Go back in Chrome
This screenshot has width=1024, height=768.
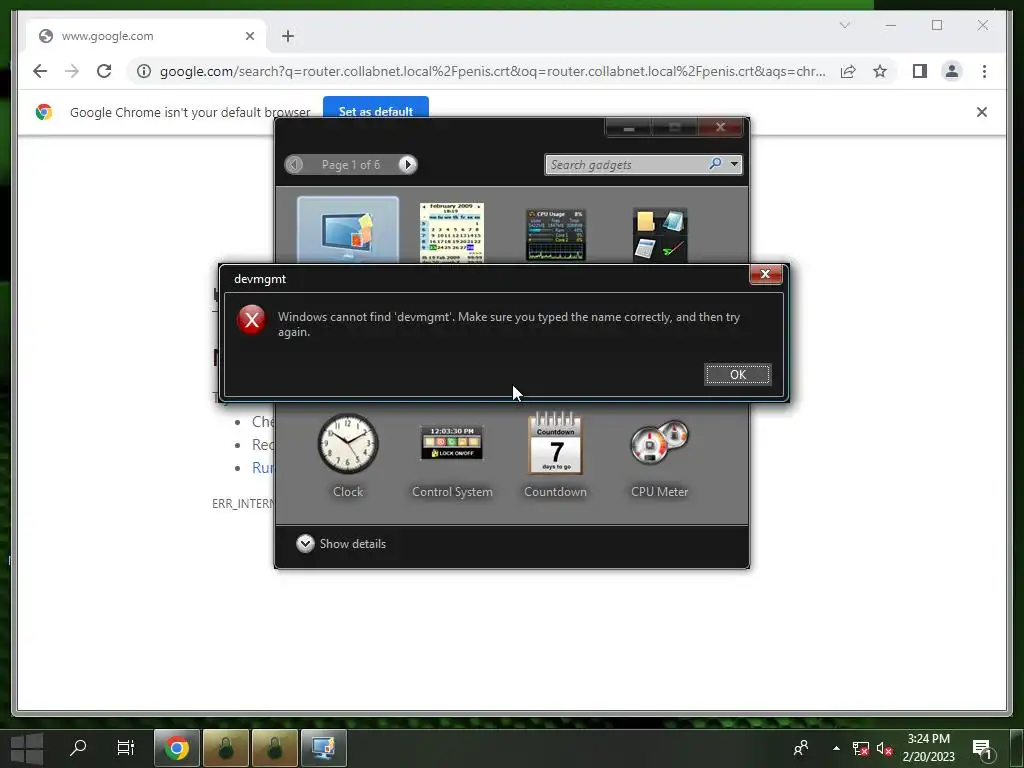point(40,71)
